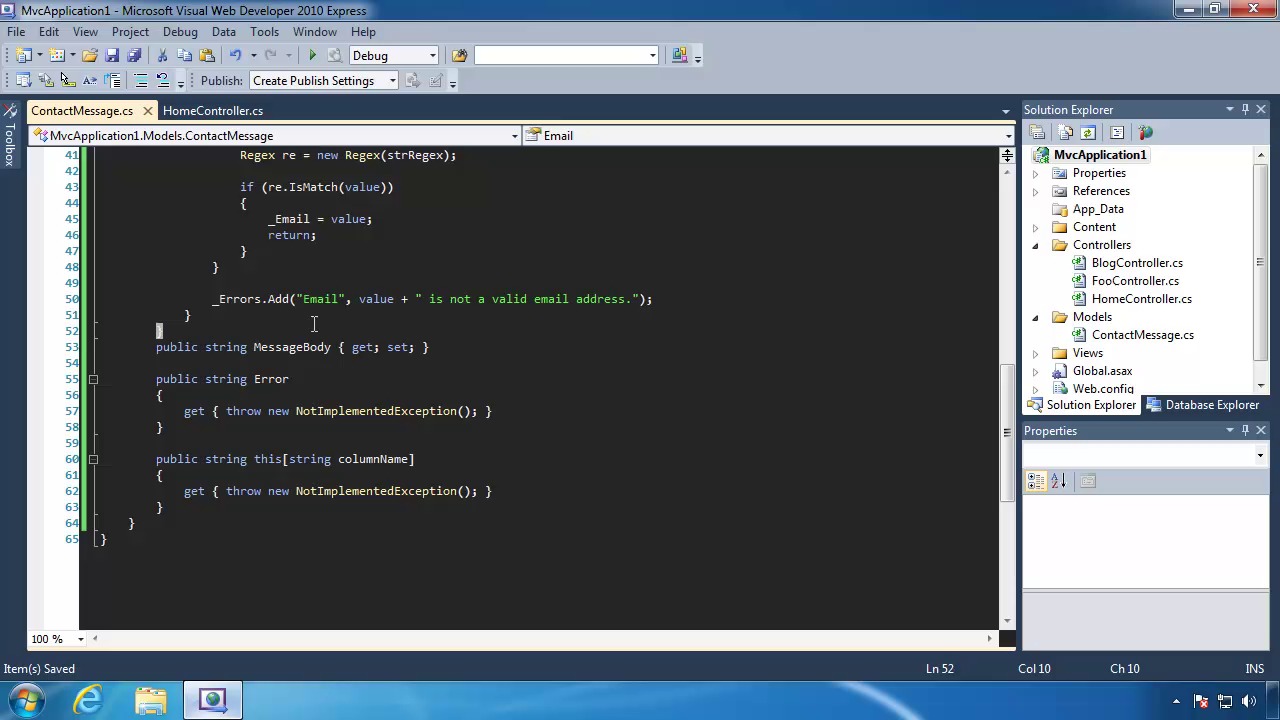Expand the Properties node in Solution Explorer
This screenshot has width=1280, height=720.
coord(1035,173)
